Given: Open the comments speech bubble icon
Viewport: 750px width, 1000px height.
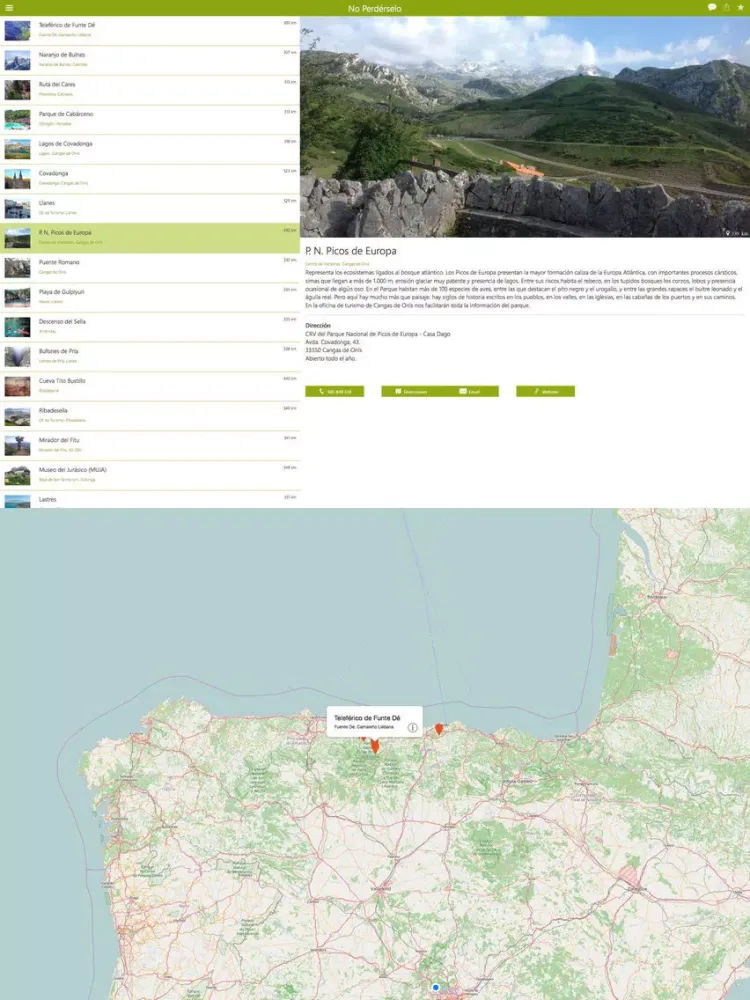Looking at the screenshot, I should [712, 7].
